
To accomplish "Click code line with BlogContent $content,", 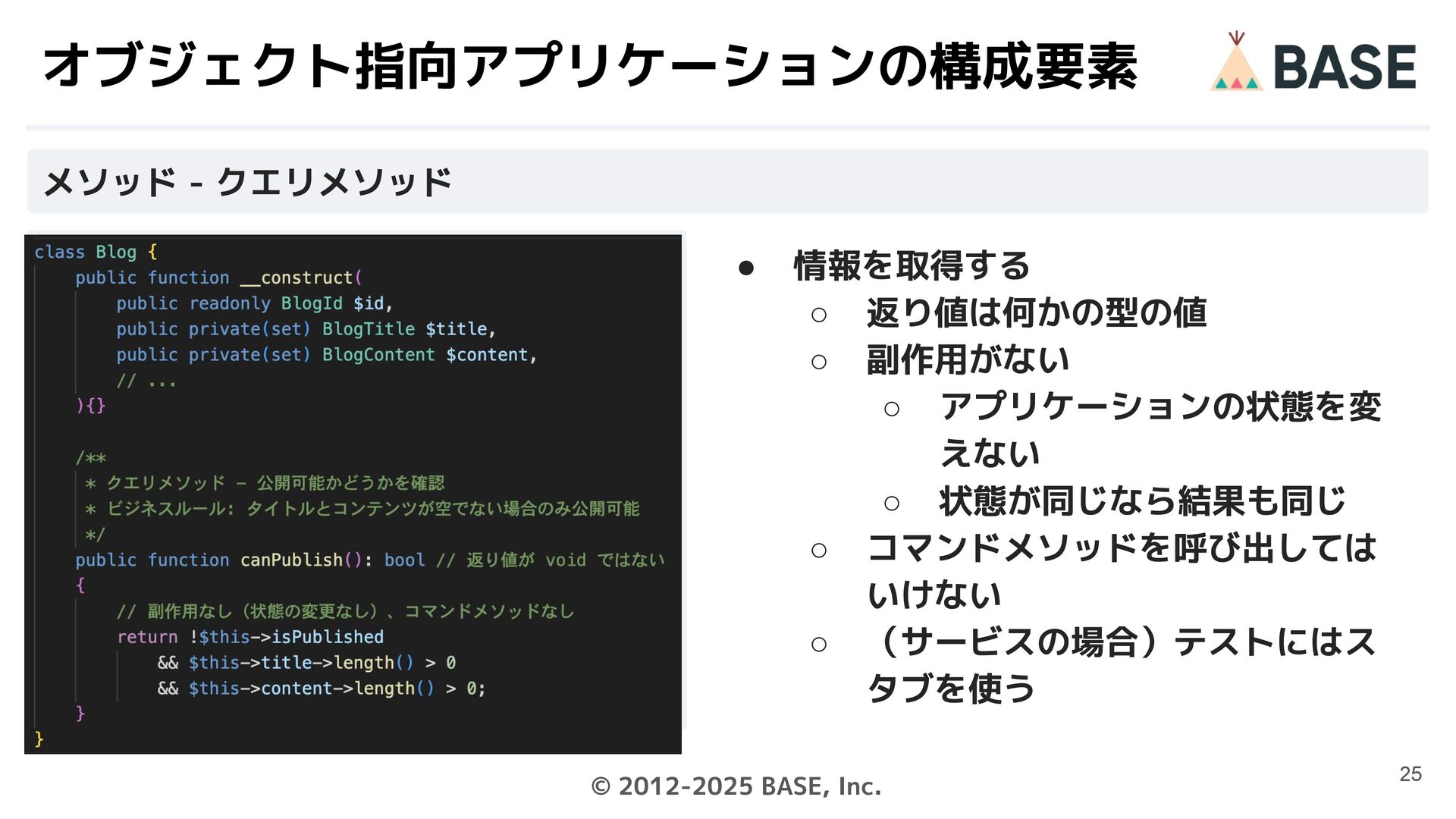I will coord(326,355).
